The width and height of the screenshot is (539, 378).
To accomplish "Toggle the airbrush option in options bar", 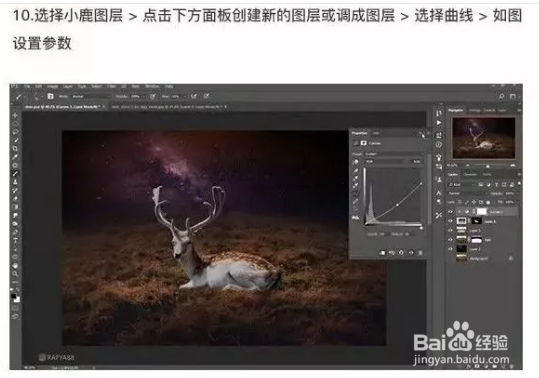I will click(194, 96).
